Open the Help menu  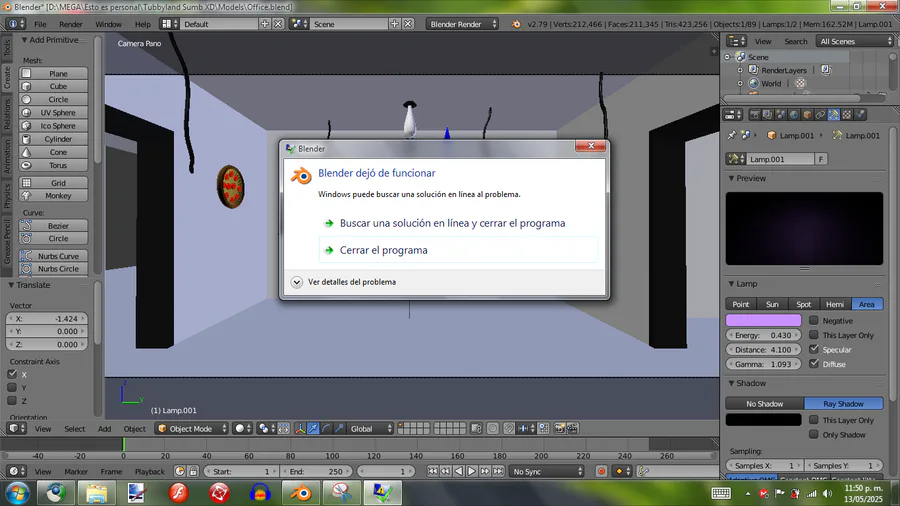(142, 24)
